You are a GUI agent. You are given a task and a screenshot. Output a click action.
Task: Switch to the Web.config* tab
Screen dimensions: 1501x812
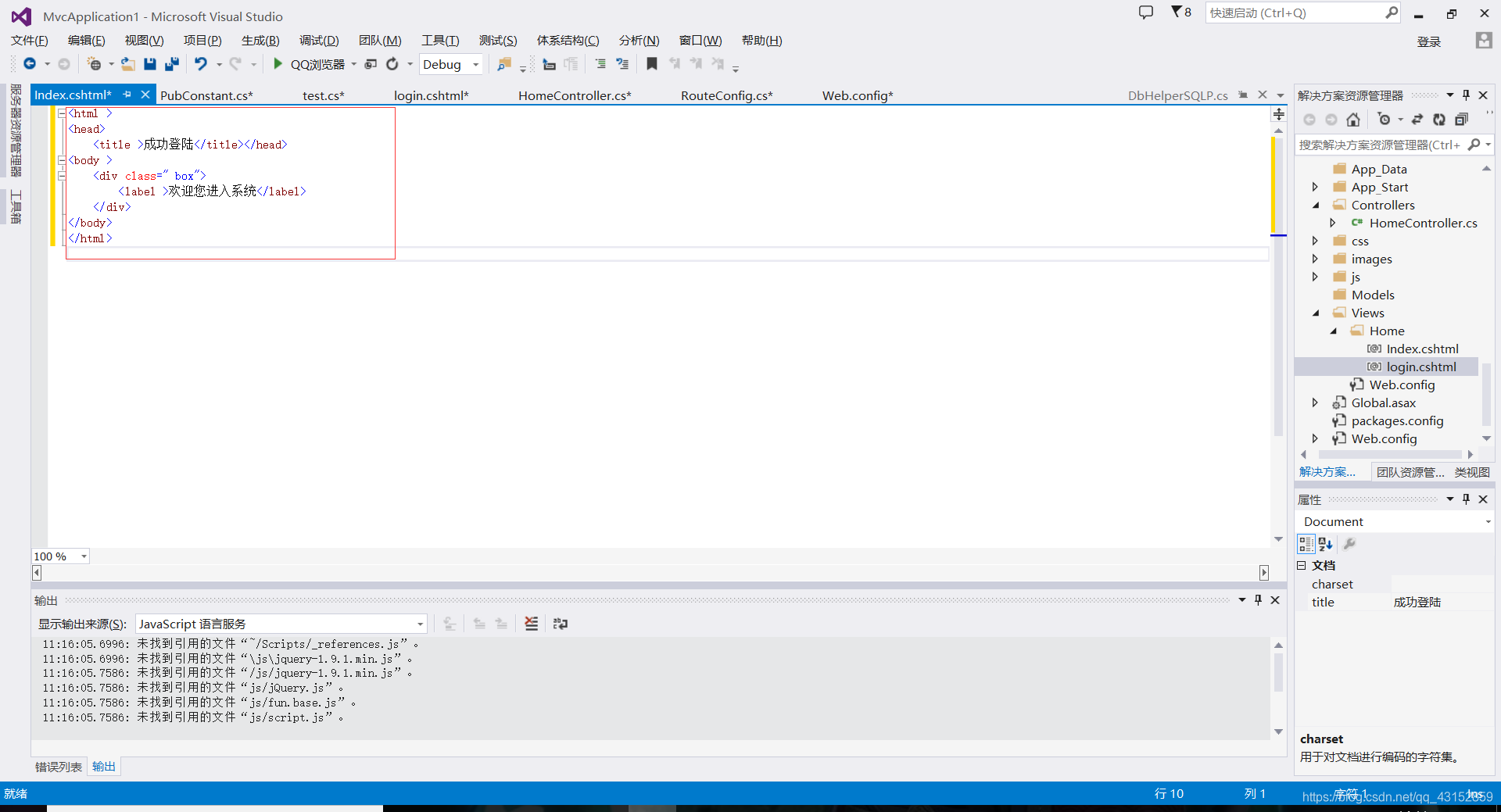coord(858,95)
